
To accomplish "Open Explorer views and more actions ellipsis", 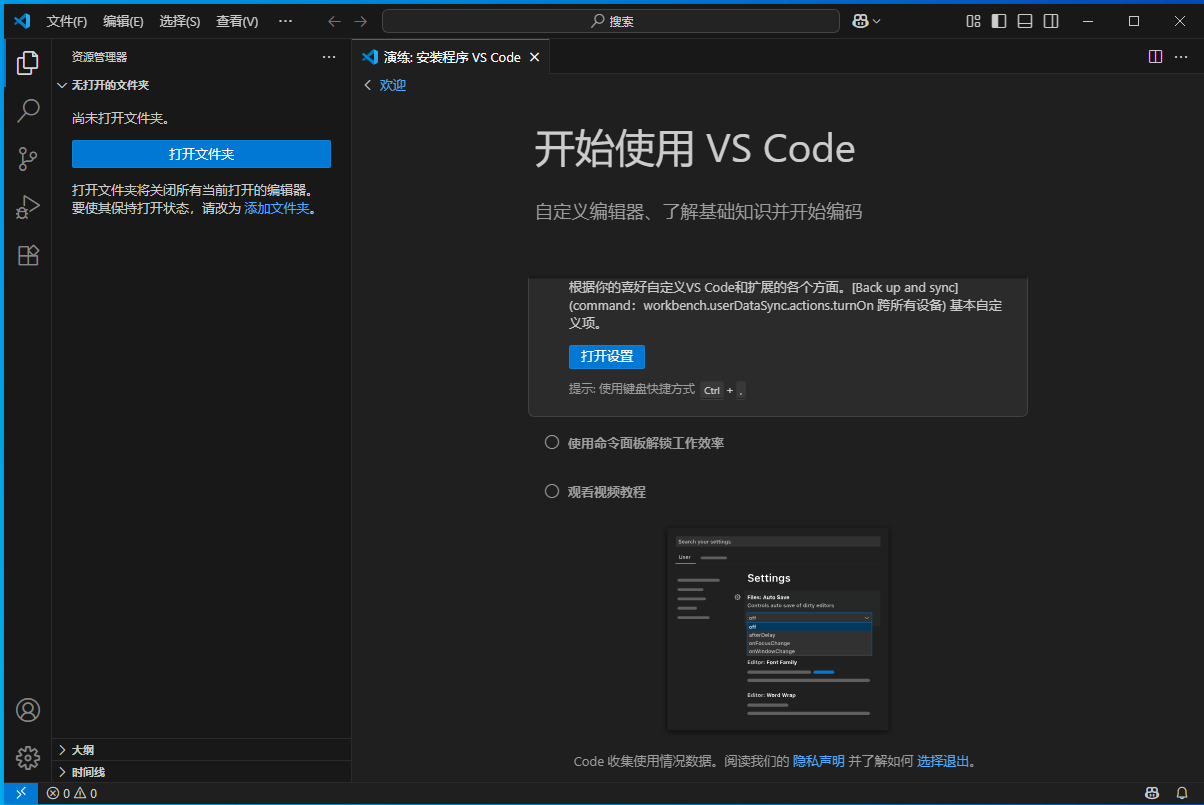I will click(329, 57).
